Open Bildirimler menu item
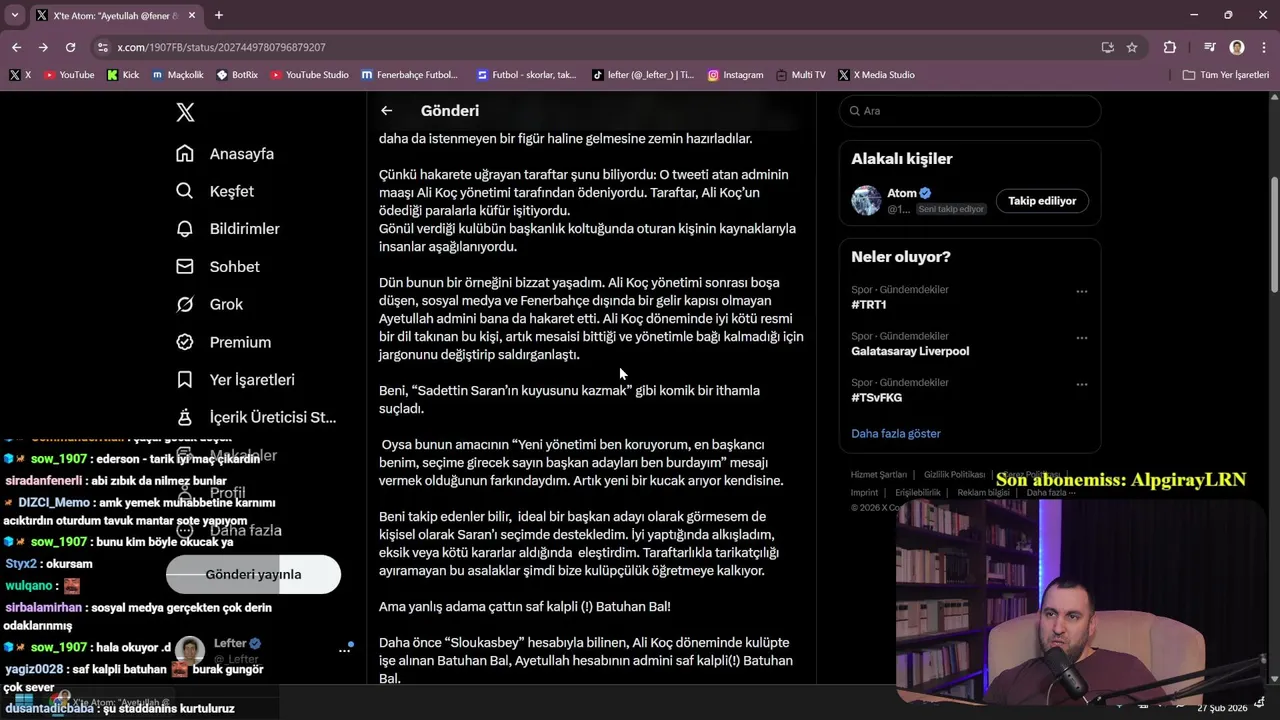1280x720 pixels. pyautogui.click(x=228, y=229)
